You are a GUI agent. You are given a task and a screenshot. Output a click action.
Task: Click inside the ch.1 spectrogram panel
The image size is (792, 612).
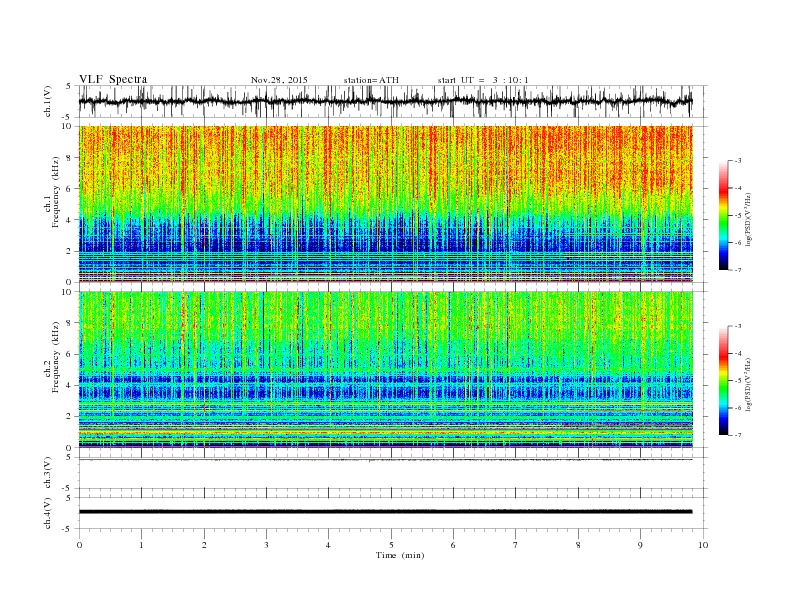pos(385,204)
